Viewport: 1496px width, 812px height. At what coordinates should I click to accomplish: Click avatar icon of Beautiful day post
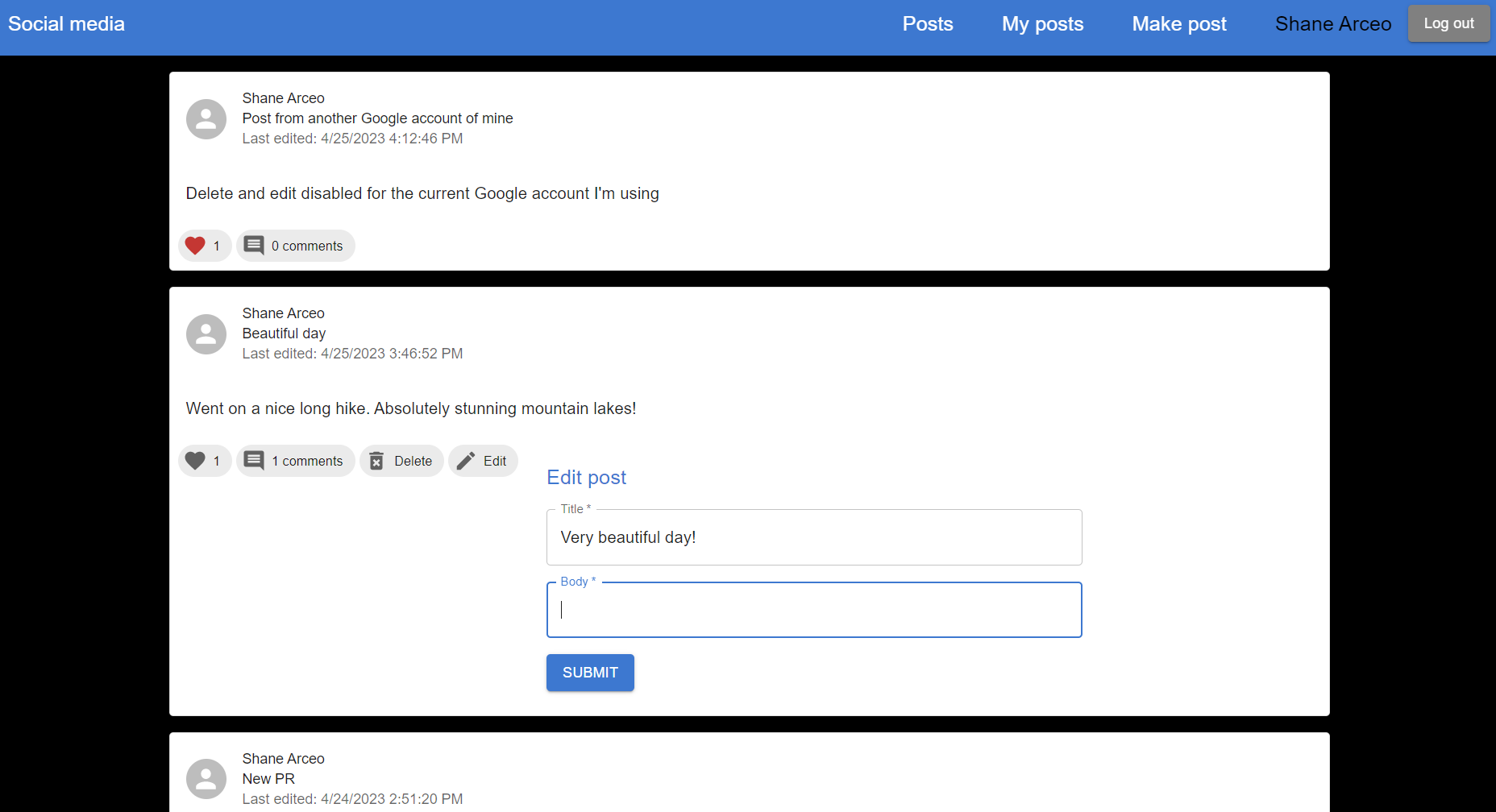click(x=206, y=334)
